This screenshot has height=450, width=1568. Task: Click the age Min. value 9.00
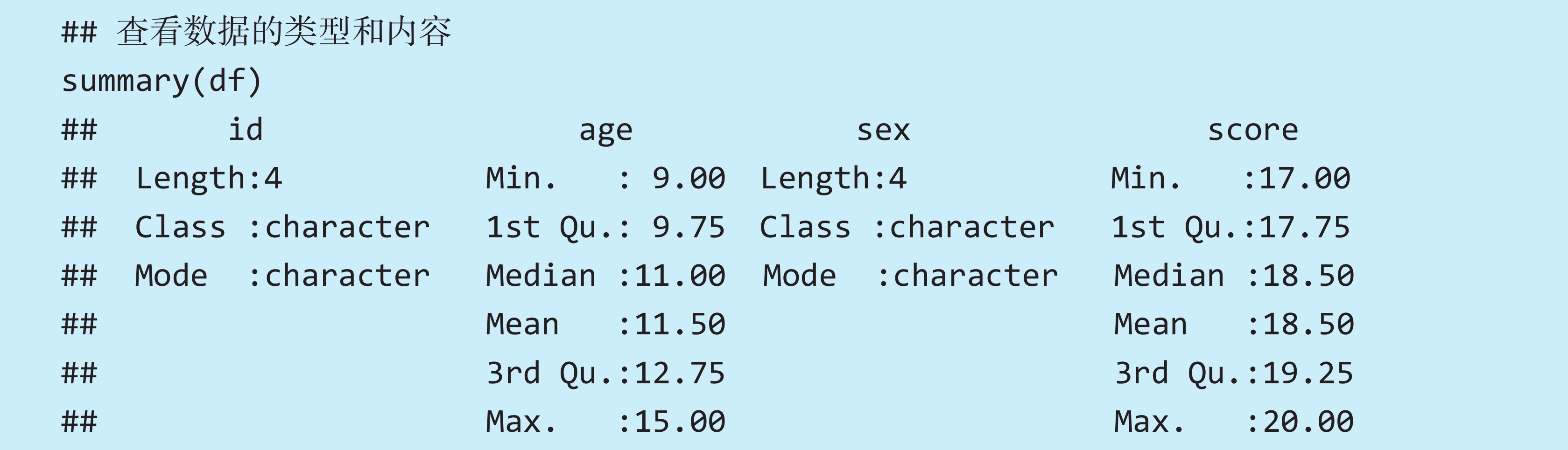[689, 178]
